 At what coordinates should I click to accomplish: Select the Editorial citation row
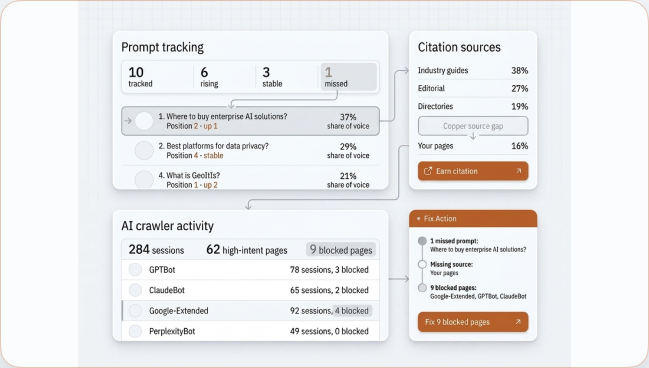coord(473,88)
